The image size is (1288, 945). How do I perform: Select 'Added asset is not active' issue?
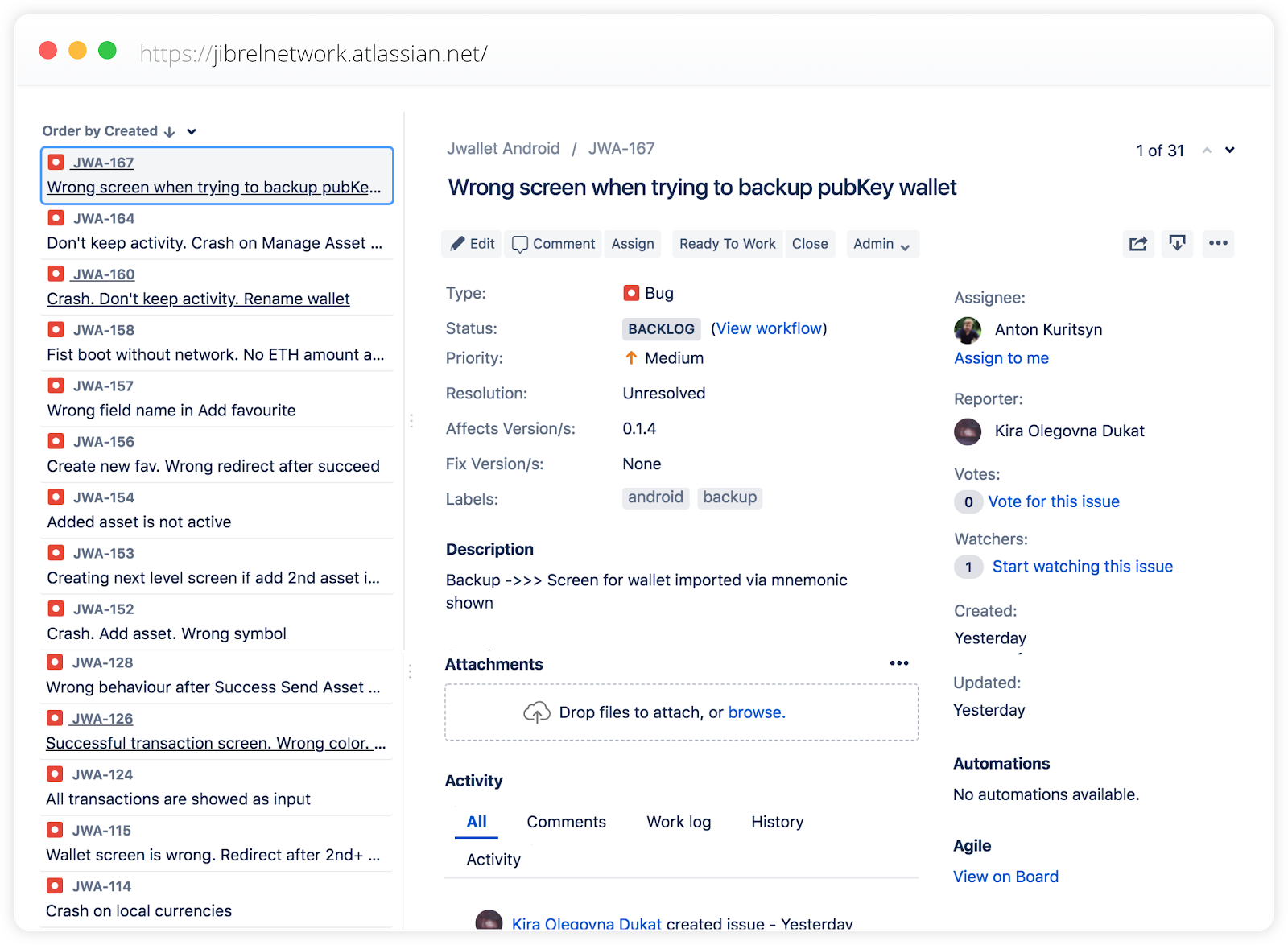click(x=217, y=510)
